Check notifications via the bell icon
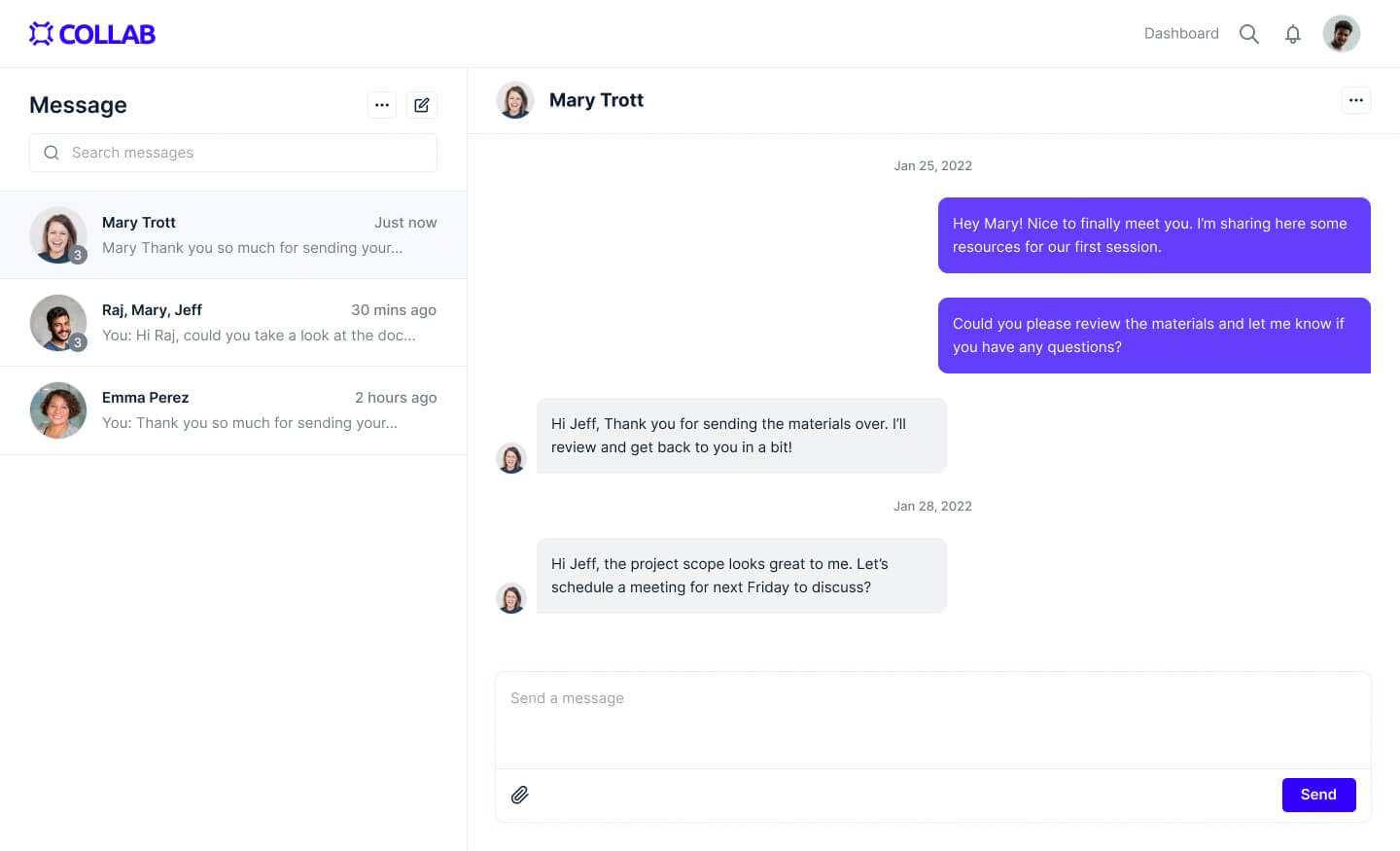 [x=1293, y=33]
